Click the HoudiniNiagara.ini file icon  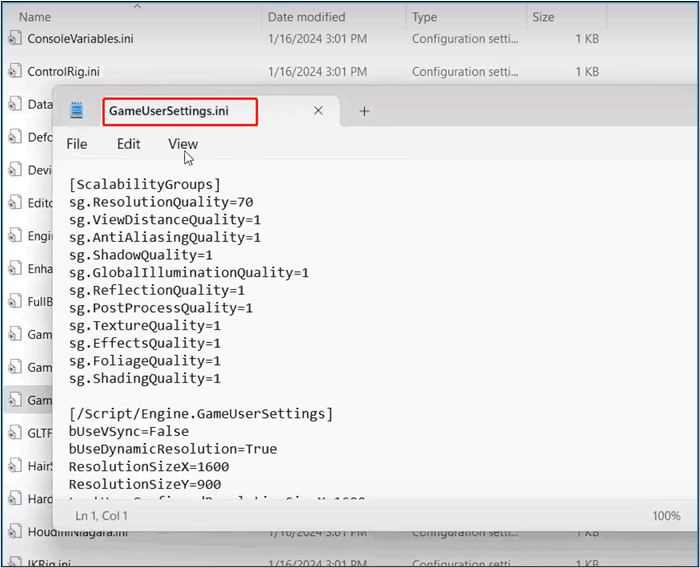(15, 531)
